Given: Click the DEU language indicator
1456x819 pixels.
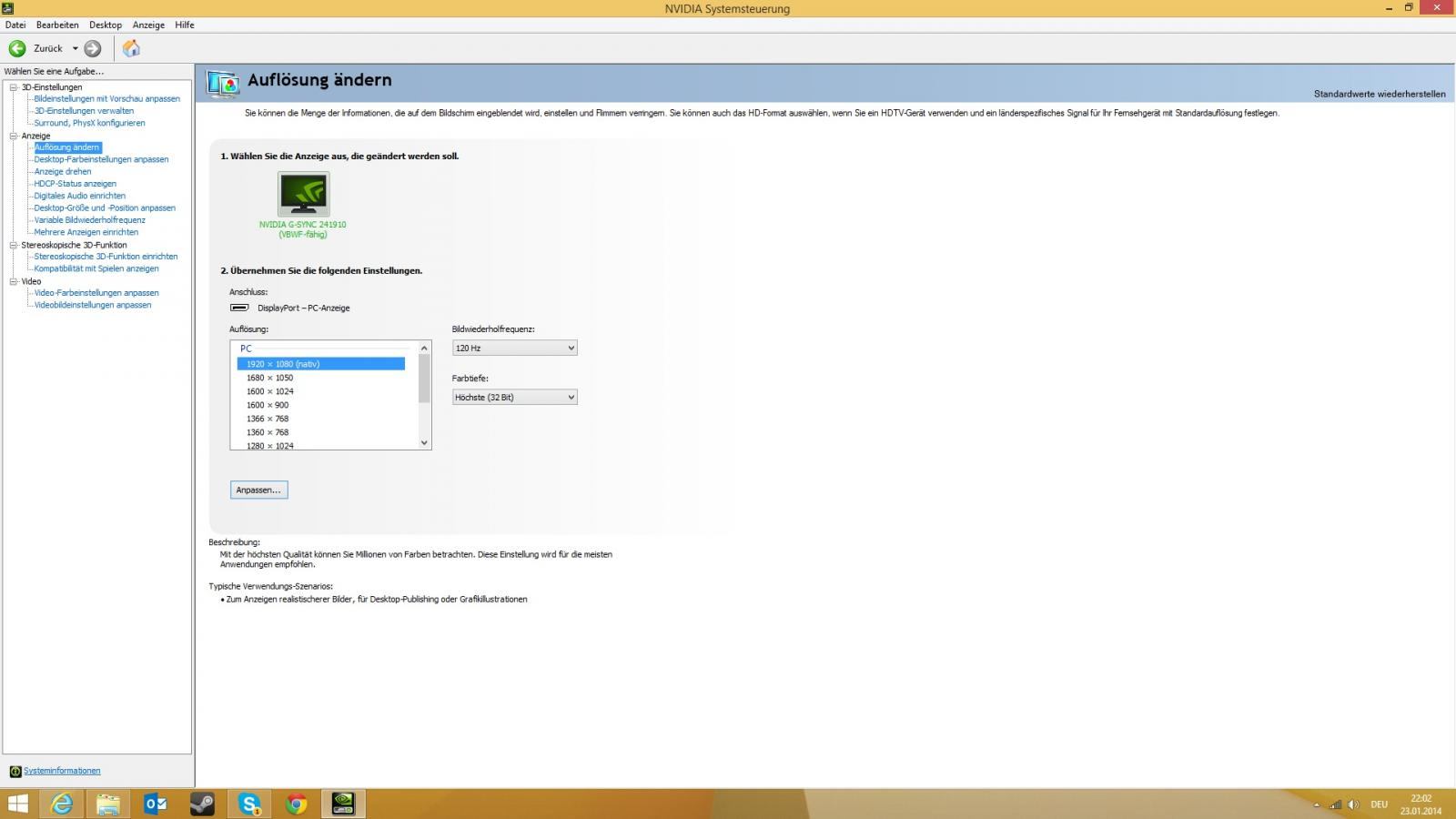Looking at the screenshot, I should [x=1380, y=804].
